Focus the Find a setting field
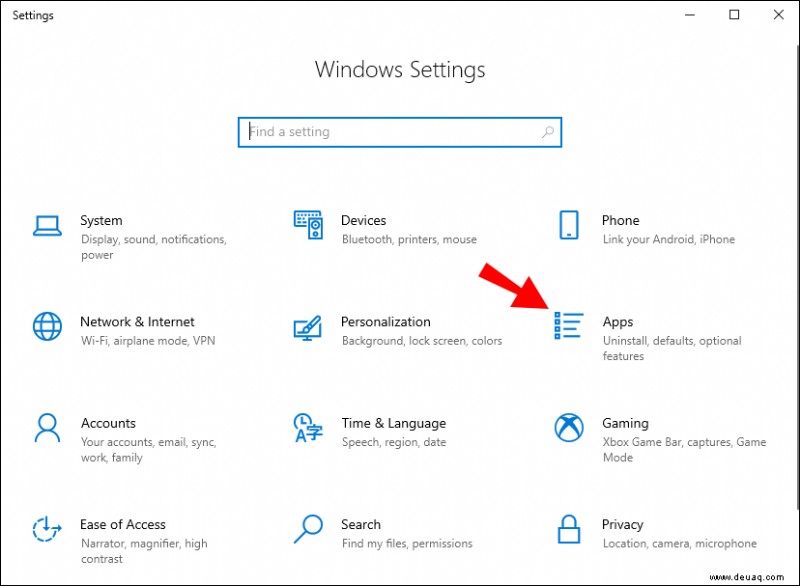Screen dimensions: 800x586 coord(399,132)
